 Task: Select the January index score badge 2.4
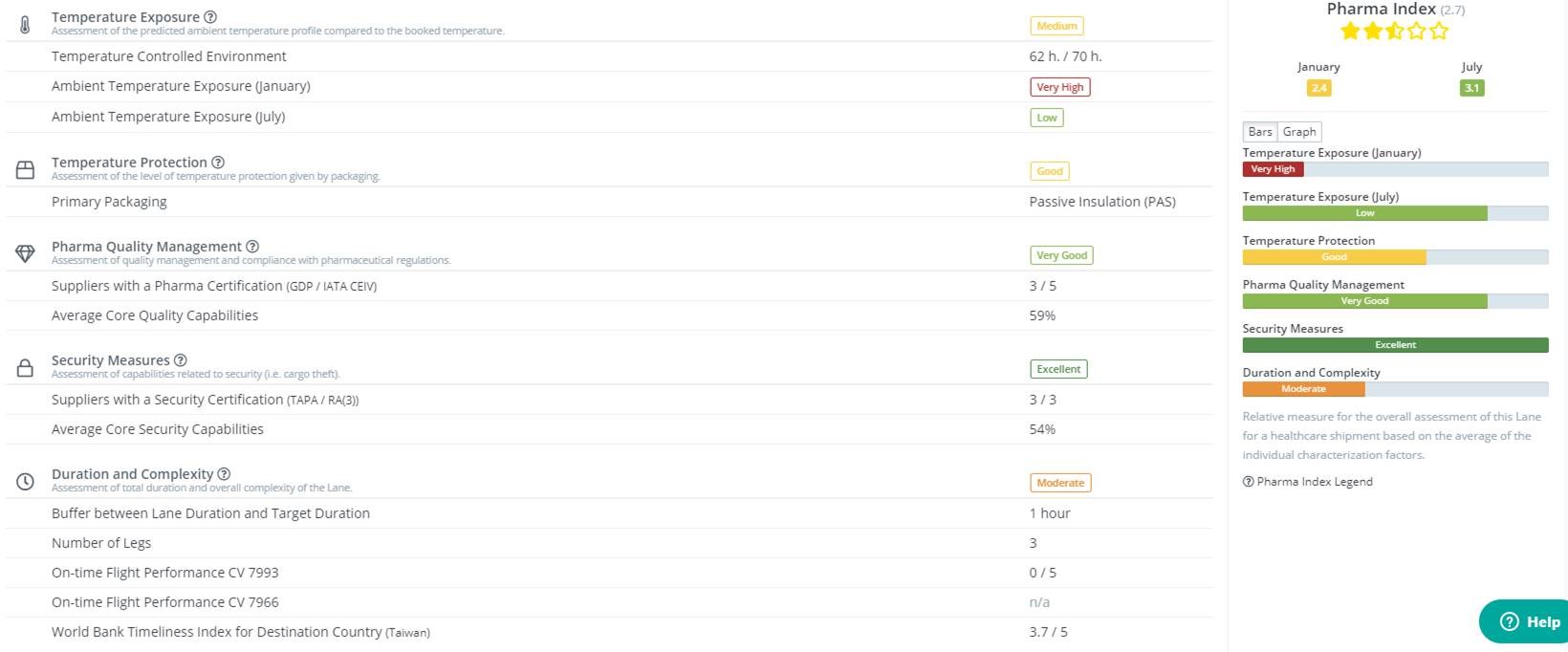(x=1318, y=88)
